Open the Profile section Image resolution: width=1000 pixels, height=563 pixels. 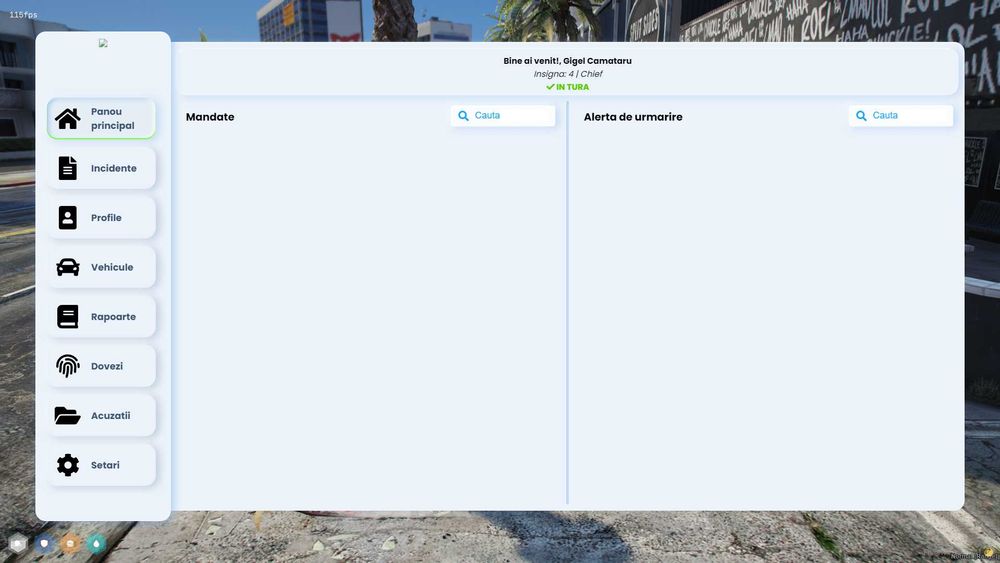[101, 217]
